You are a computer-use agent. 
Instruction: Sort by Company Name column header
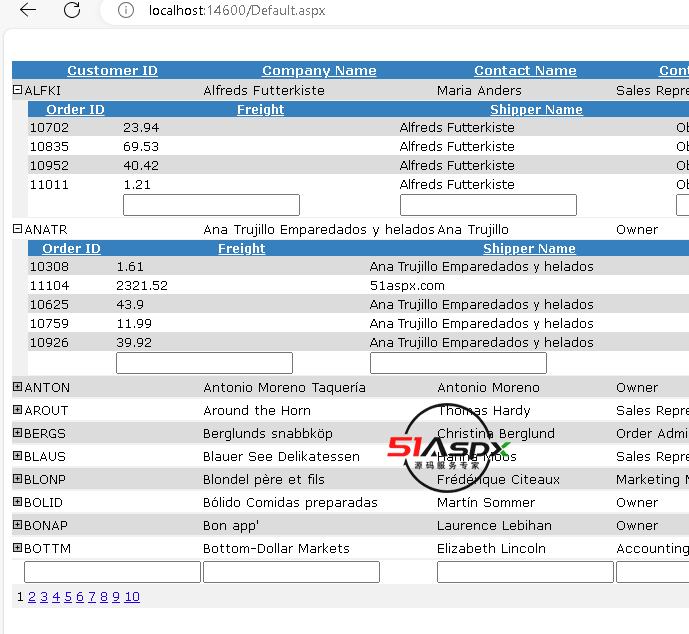click(x=319, y=71)
